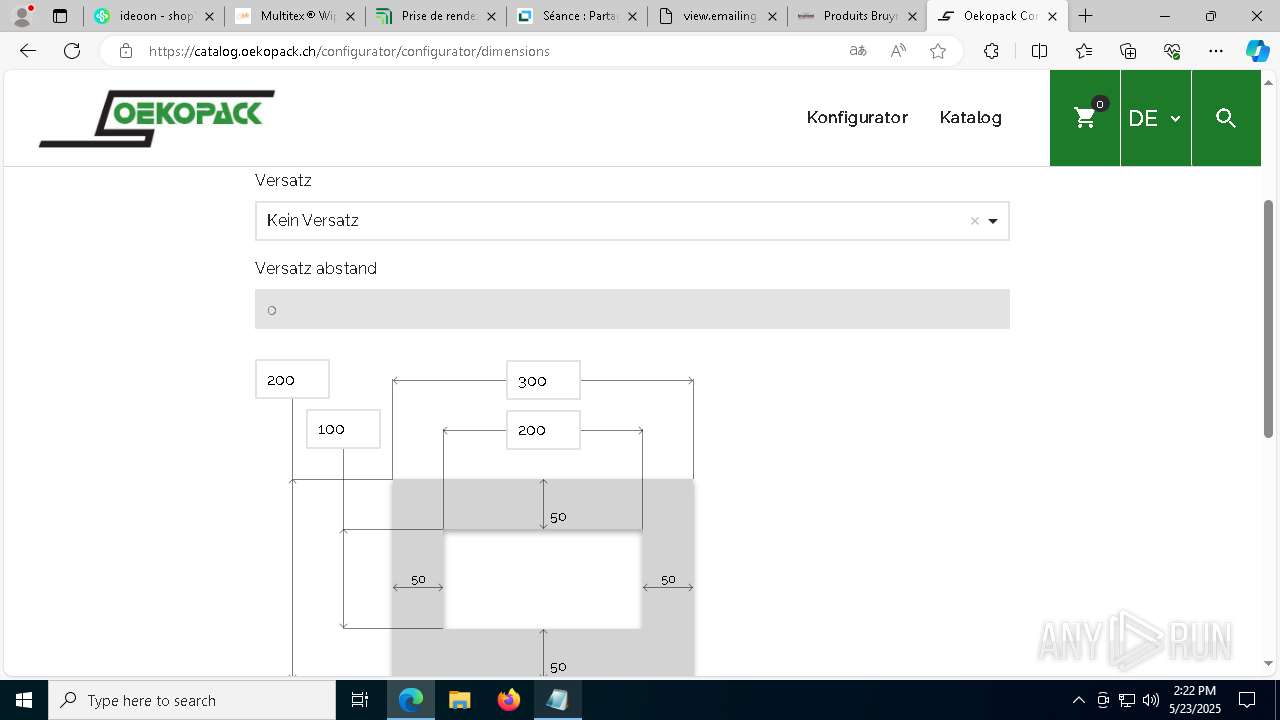Screen dimensions: 1280x720
Task: Toggle split screen view icon
Action: (x=1039, y=51)
